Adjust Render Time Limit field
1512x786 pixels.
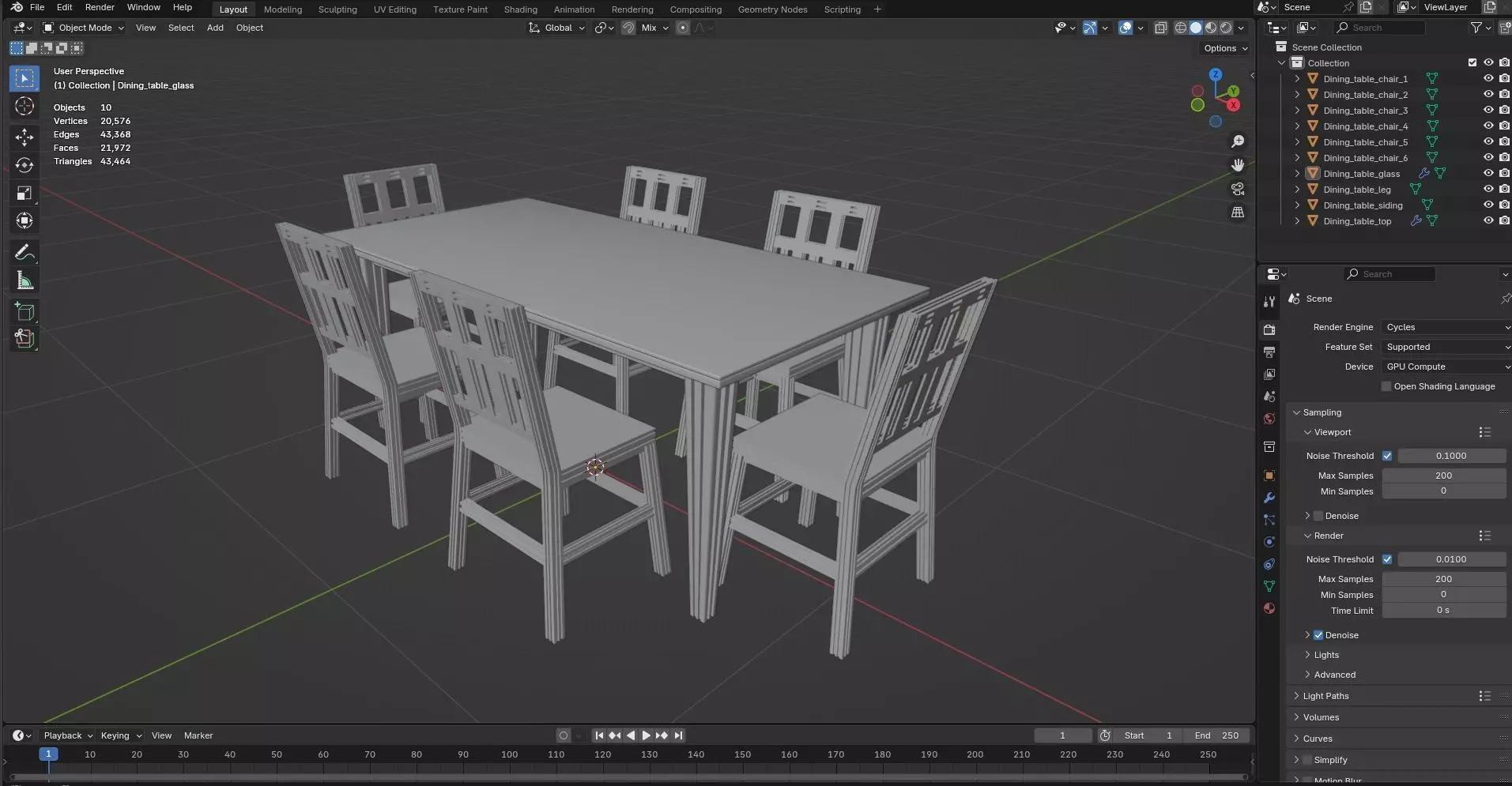tap(1444, 611)
